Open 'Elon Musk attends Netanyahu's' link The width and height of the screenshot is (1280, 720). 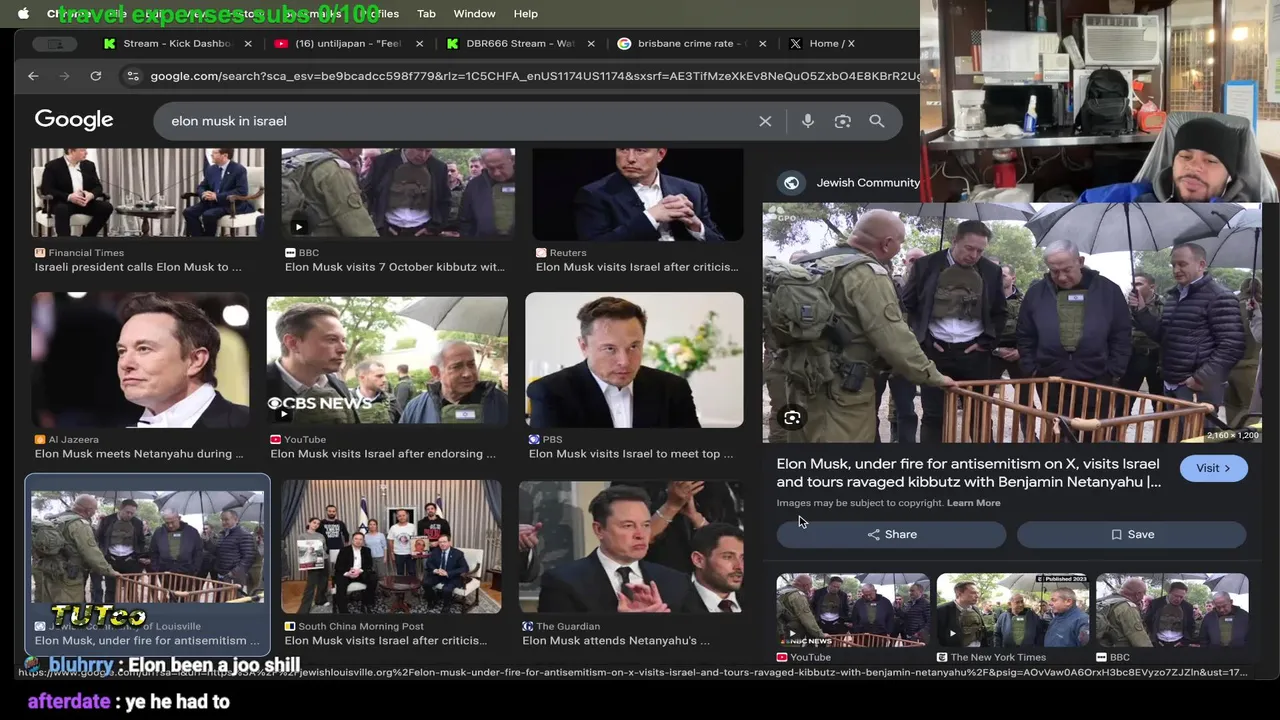[616, 641]
